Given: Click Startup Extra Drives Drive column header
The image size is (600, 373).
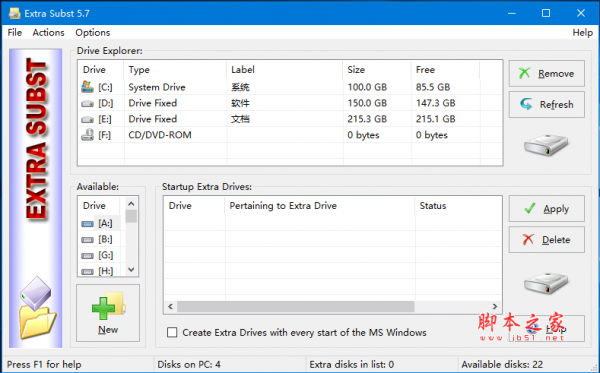Looking at the screenshot, I should 194,206.
